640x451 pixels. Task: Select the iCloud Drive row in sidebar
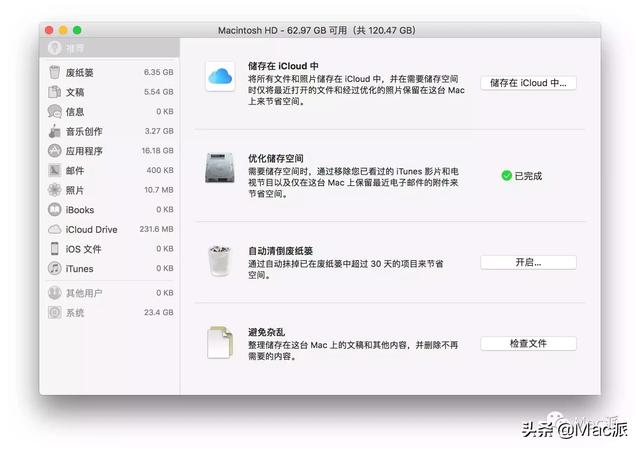click(x=110, y=229)
